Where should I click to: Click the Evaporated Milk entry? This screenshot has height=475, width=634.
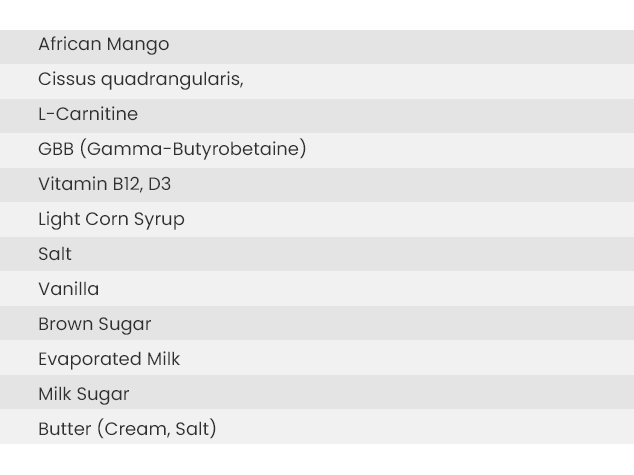[x=317, y=358]
